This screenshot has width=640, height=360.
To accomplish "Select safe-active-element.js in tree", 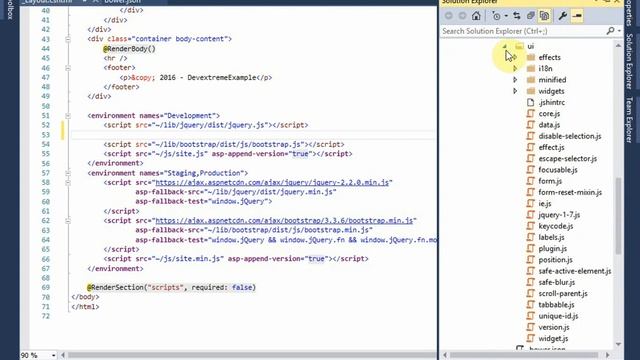I will coord(575,271).
